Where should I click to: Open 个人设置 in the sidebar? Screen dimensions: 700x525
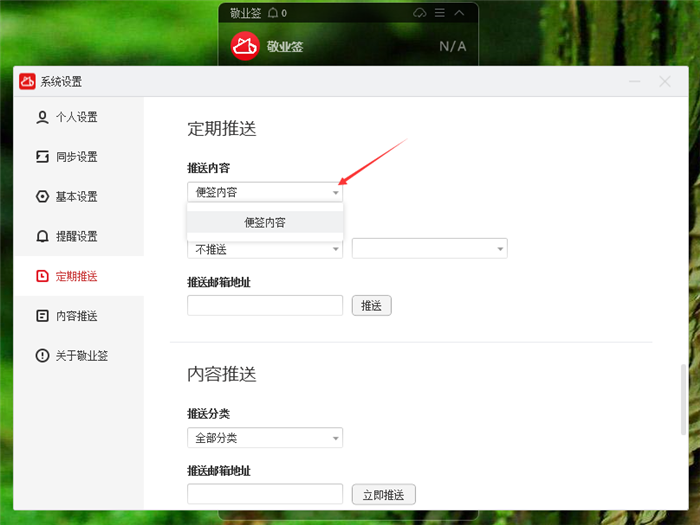[79, 117]
